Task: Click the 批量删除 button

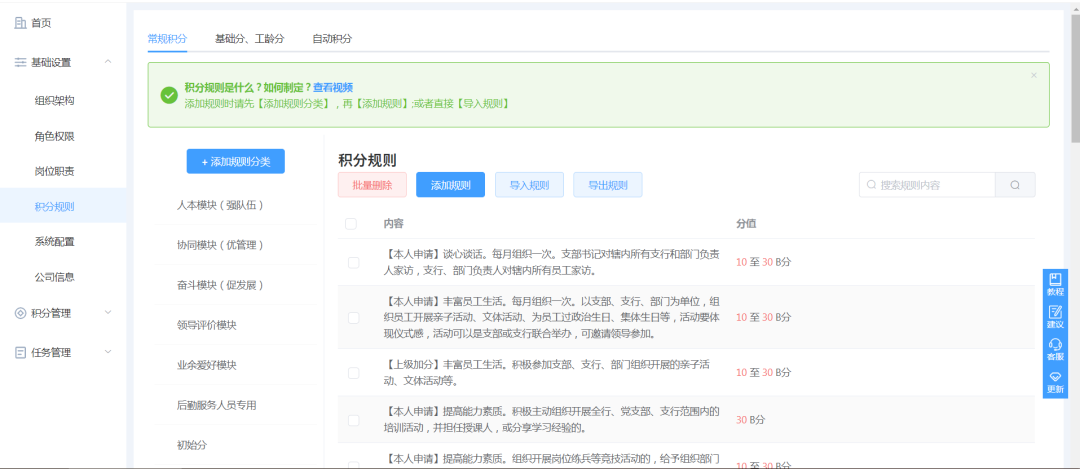Action: pos(373,185)
